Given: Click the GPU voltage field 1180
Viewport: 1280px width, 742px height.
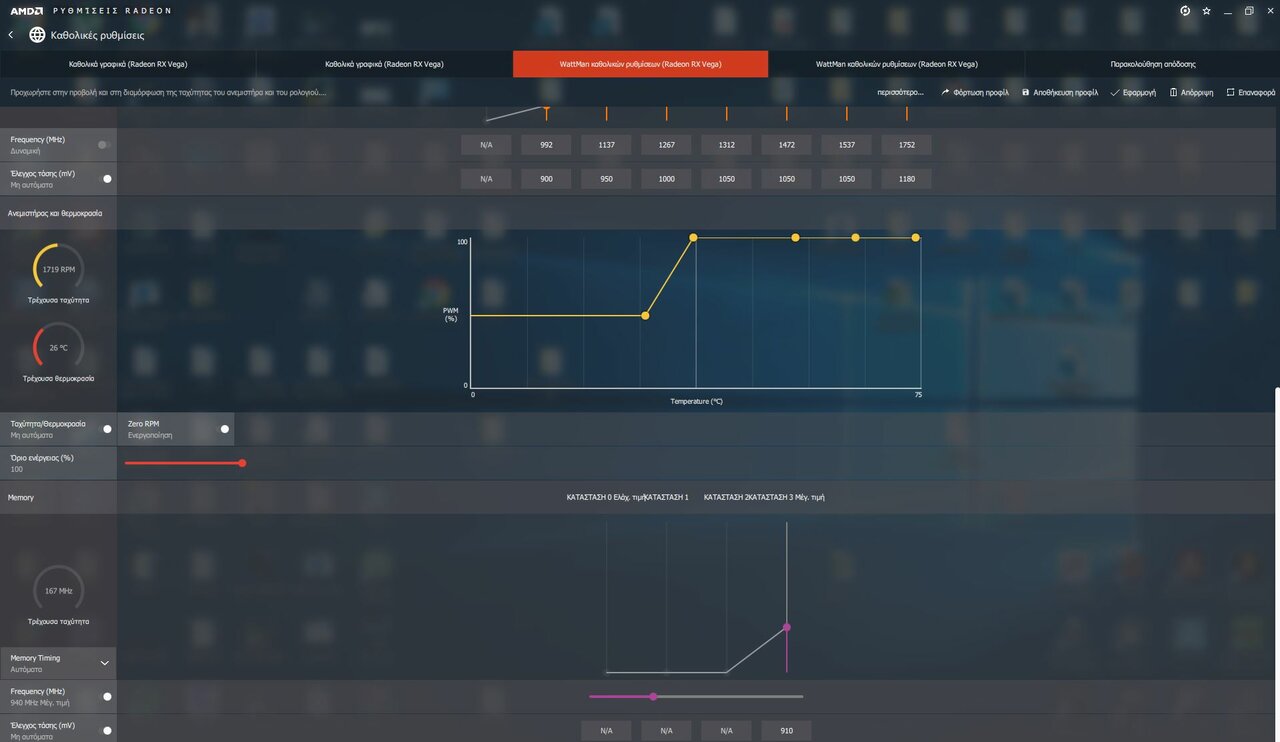Looking at the screenshot, I should point(906,179).
